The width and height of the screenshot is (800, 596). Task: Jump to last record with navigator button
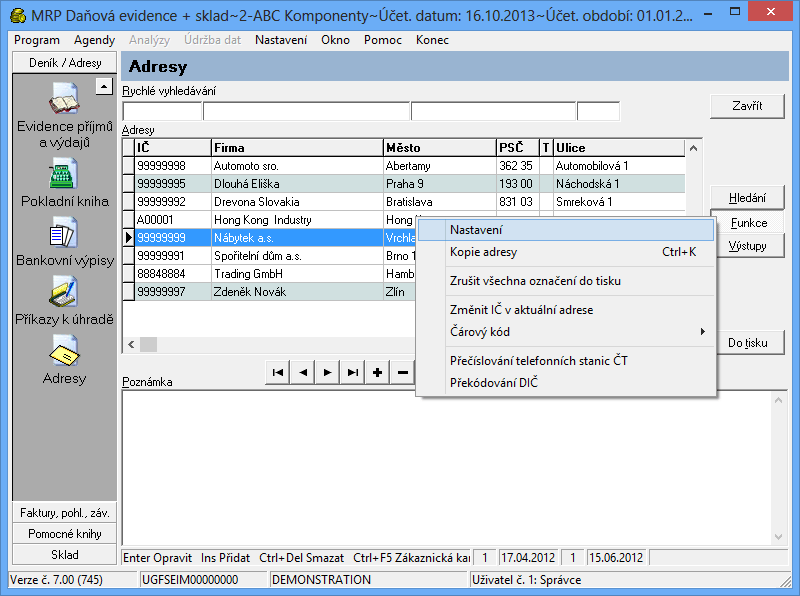[353, 372]
